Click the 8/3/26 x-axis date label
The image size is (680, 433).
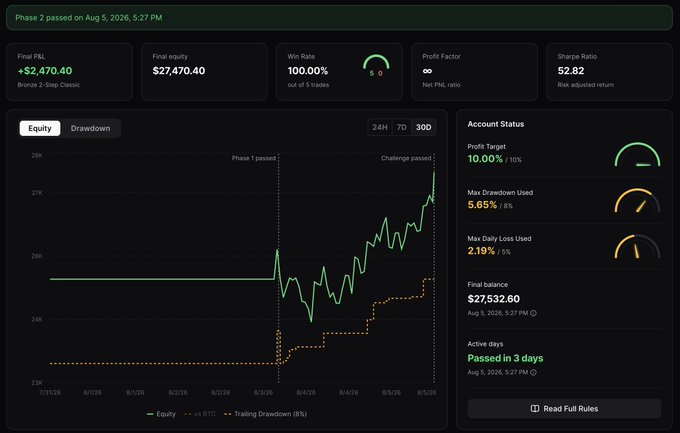click(x=263, y=393)
